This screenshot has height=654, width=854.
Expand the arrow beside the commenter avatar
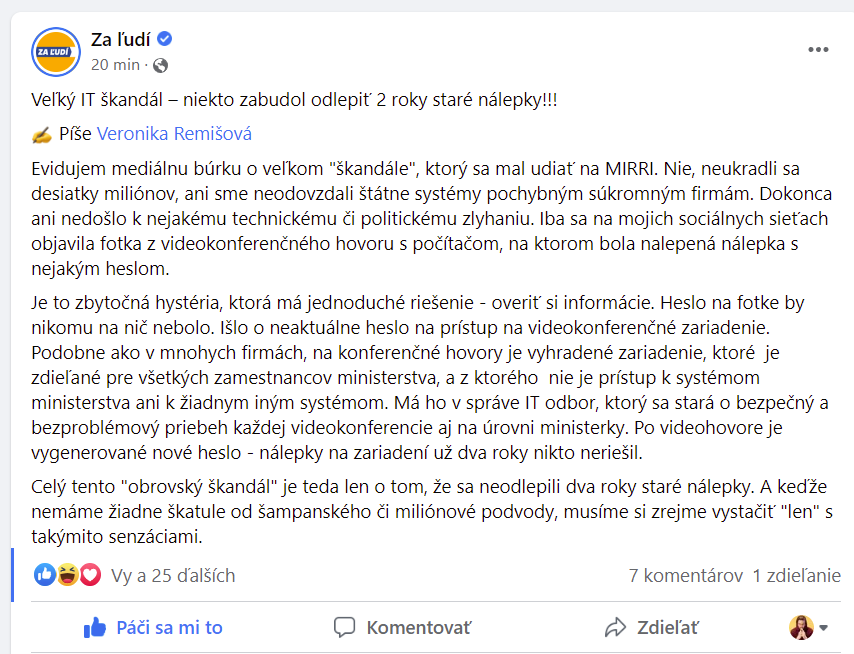point(824,628)
